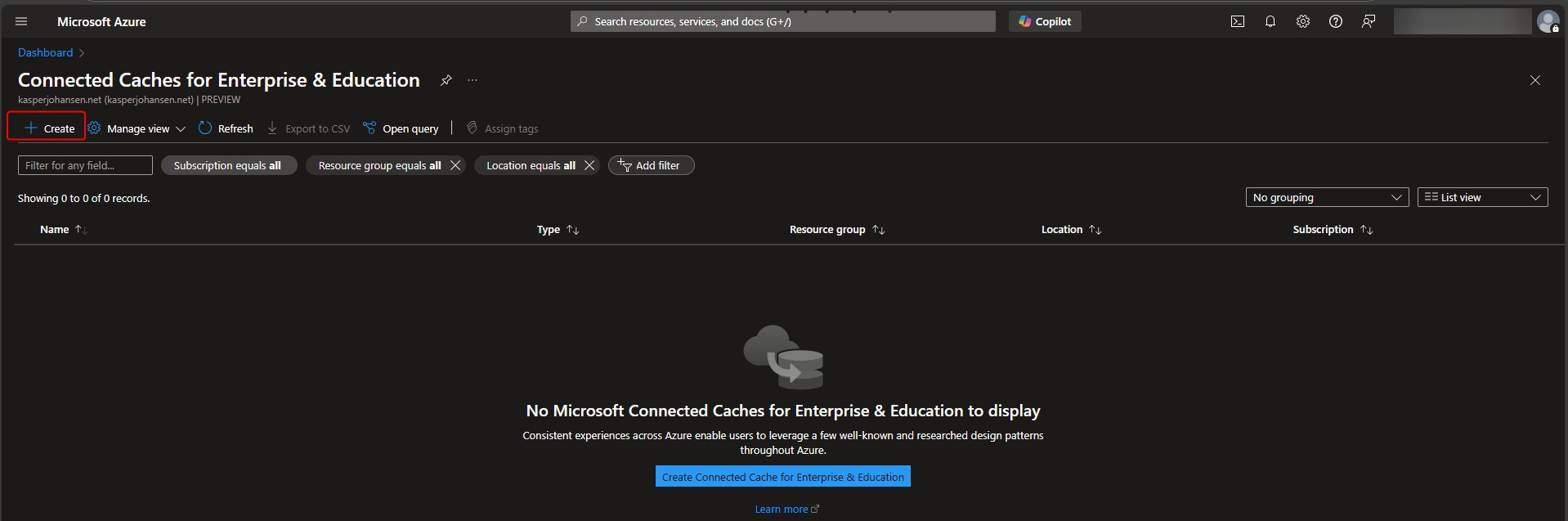This screenshot has width=1568, height=521.
Task: Sort by the Type column
Action: [558, 230]
